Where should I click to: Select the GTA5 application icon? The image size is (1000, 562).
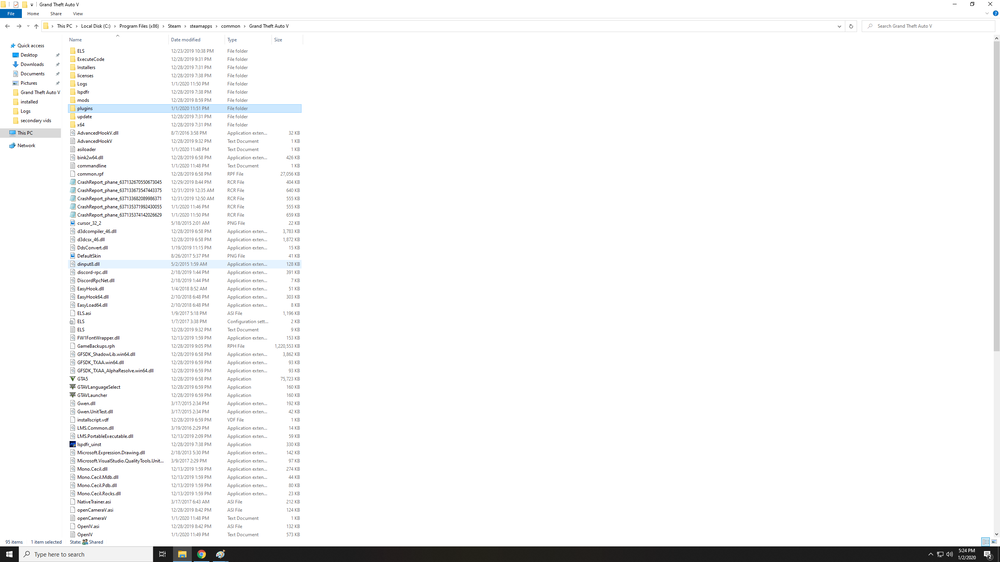click(72, 379)
